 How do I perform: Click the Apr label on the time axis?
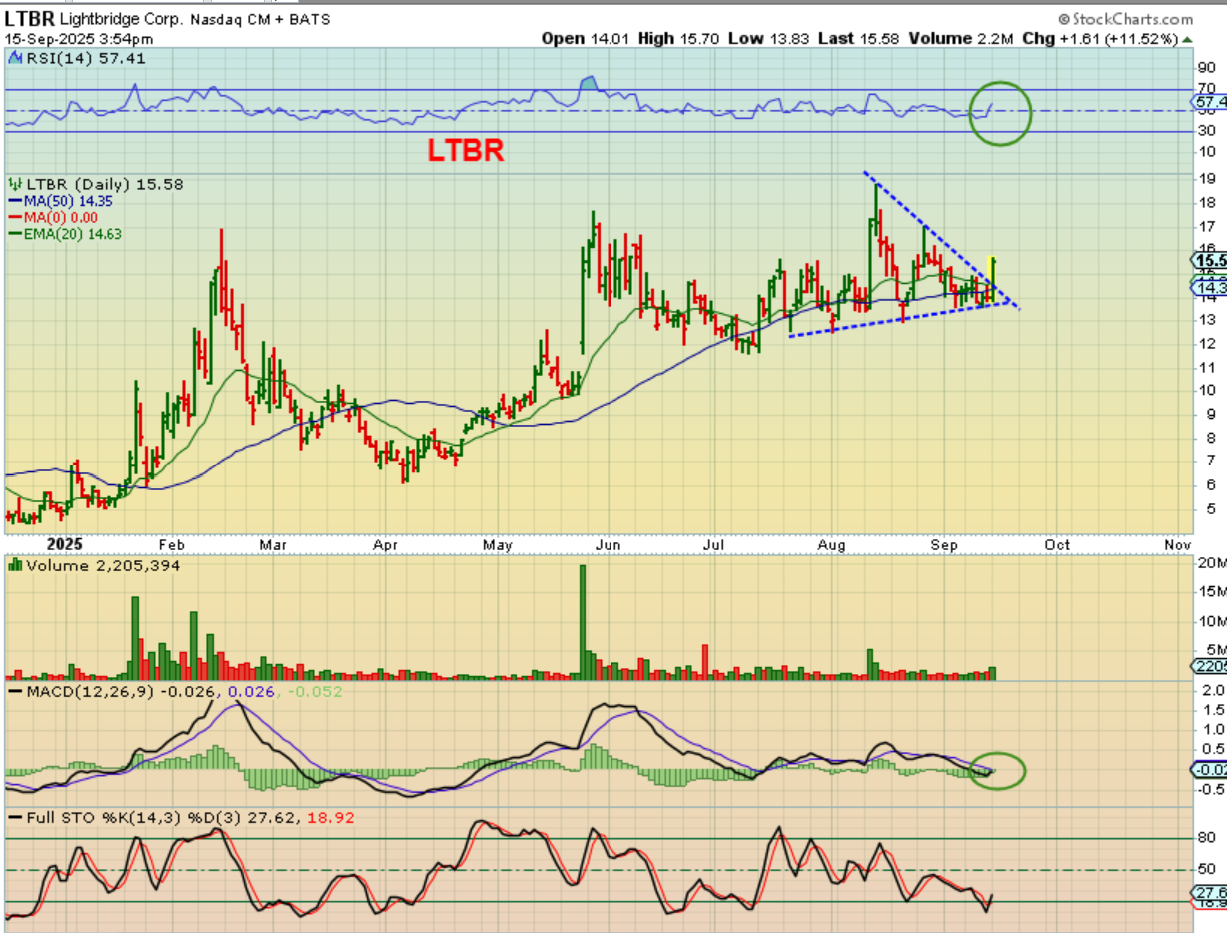point(385,545)
